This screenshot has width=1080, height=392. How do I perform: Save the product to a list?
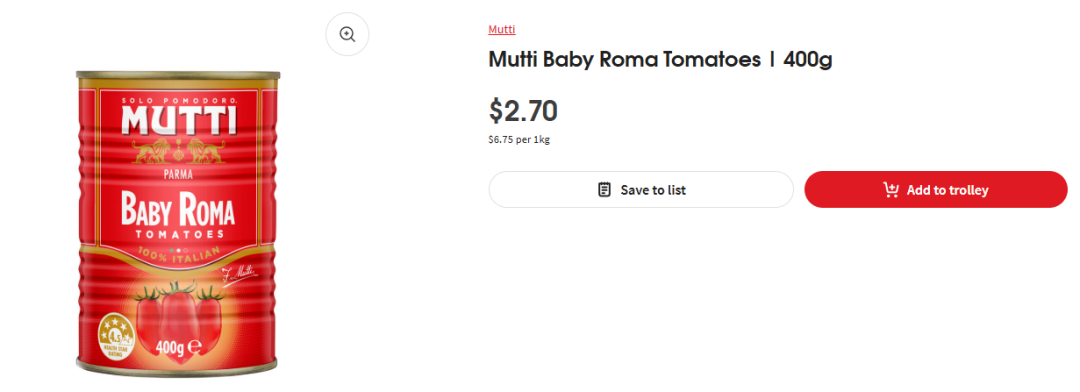click(641, 189)
